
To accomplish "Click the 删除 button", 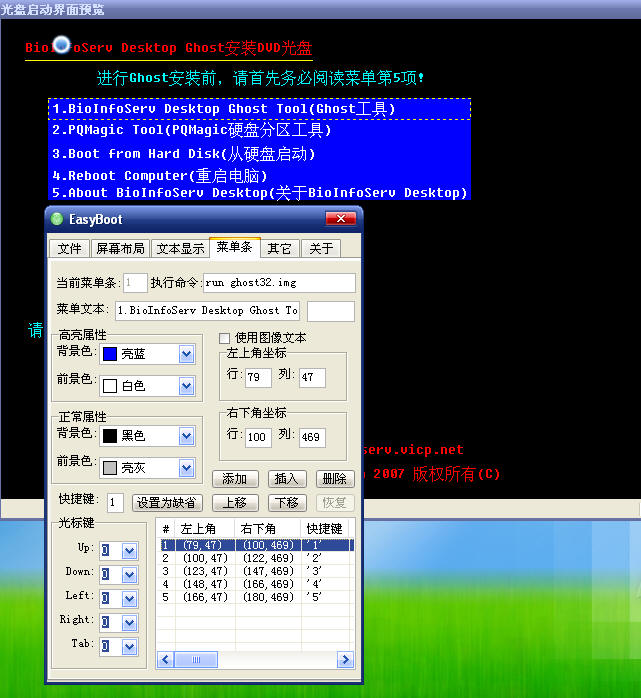I will click(335, 479).
